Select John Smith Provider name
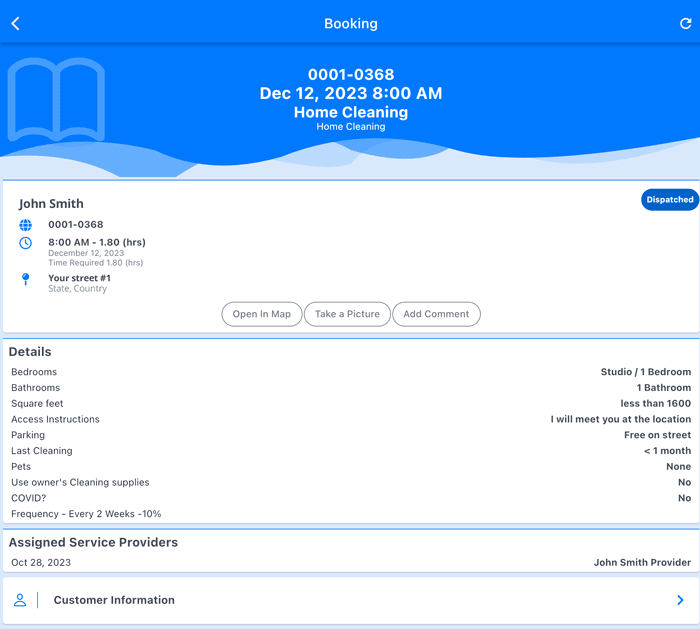 (x=642, y=562)
